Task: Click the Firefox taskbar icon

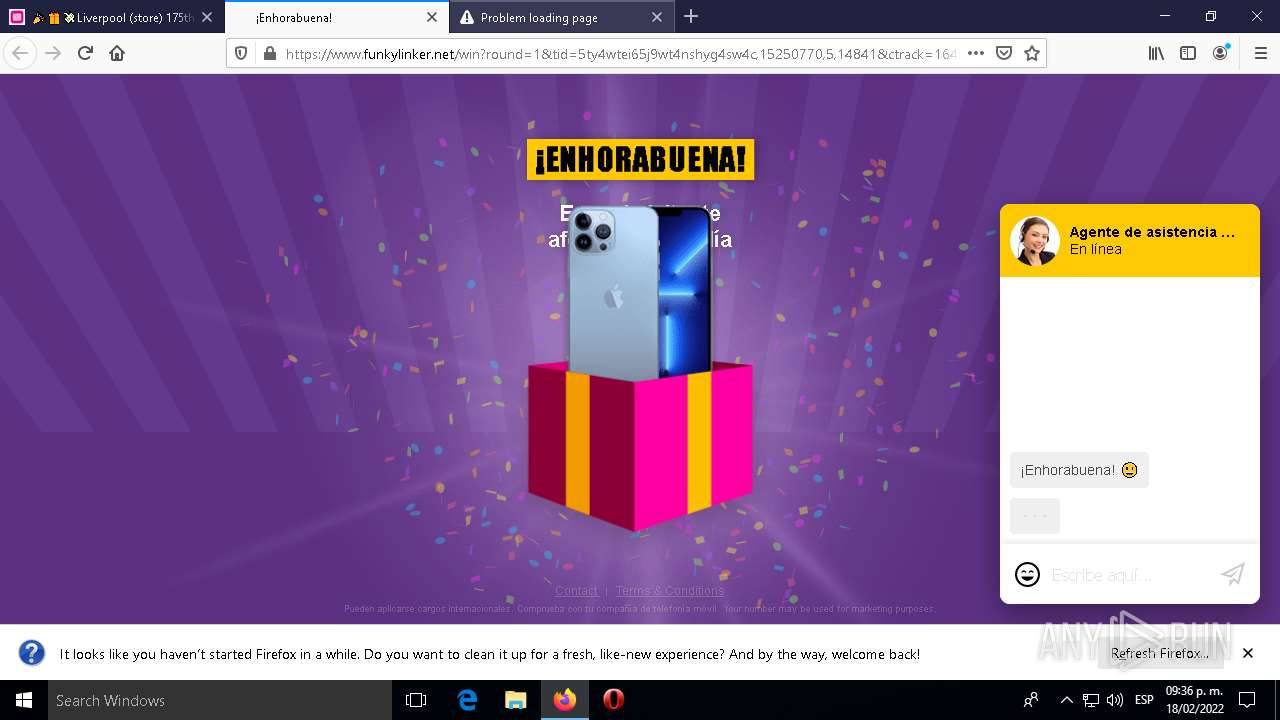Action: [x=565, y=700]
